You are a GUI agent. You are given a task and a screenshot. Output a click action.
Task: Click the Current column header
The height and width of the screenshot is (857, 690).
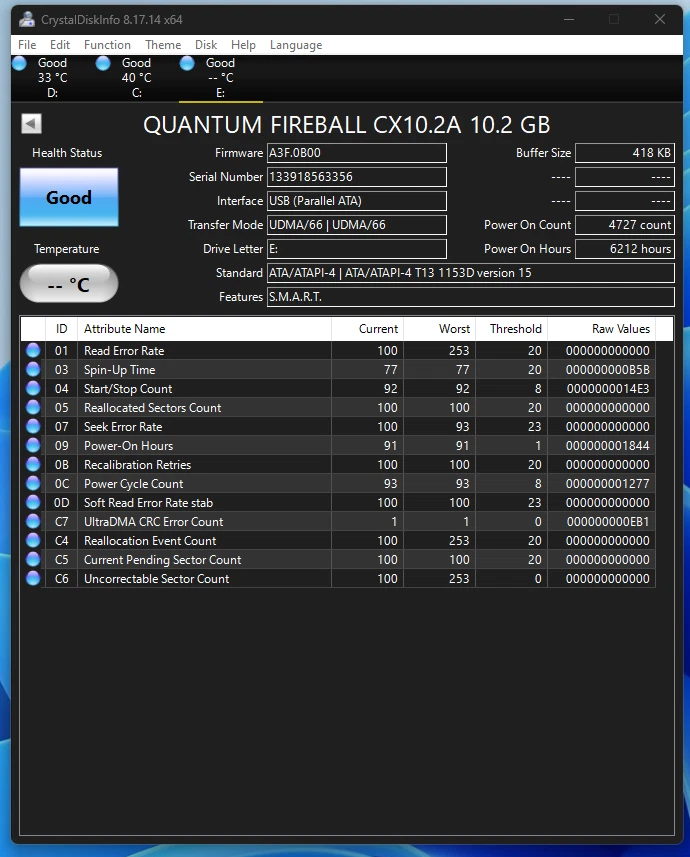point(367,329)
